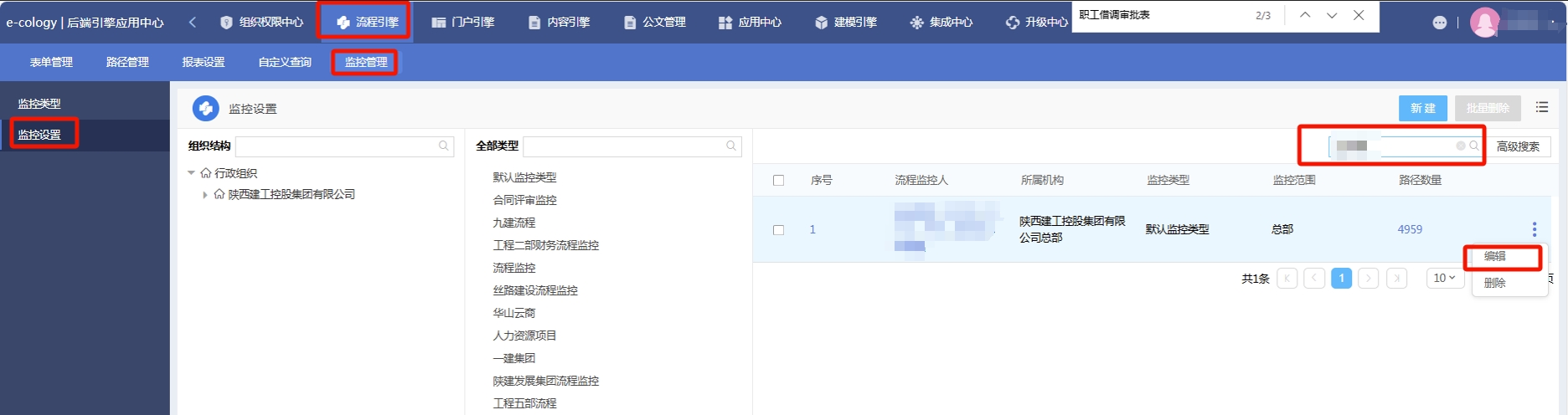1568x415 pixels.
Task: Switch to the 路径管理 tab
Action: [x=127, y=62]
